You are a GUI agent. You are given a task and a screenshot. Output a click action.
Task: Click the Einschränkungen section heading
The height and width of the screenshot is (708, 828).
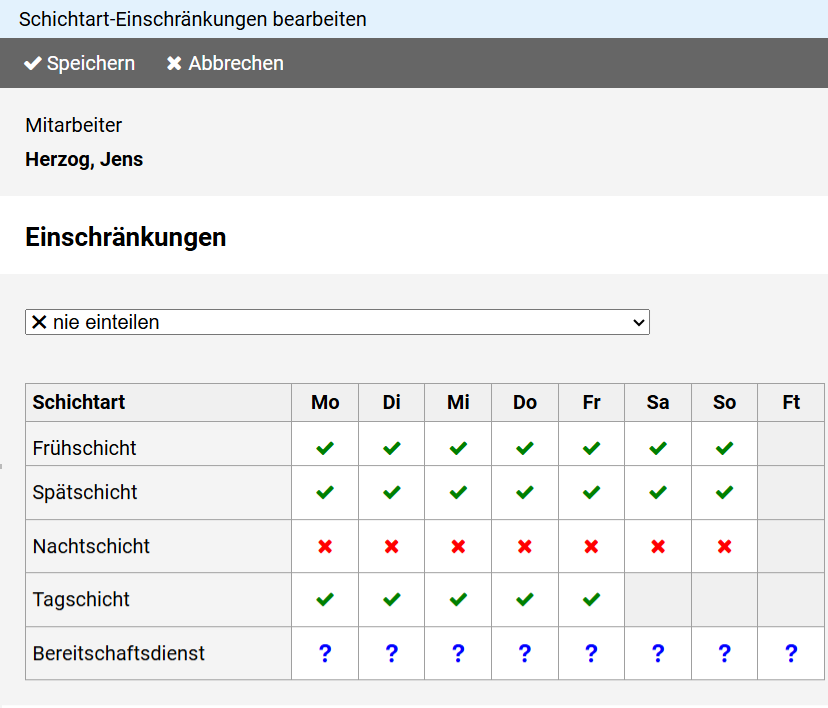click(126, 237)
